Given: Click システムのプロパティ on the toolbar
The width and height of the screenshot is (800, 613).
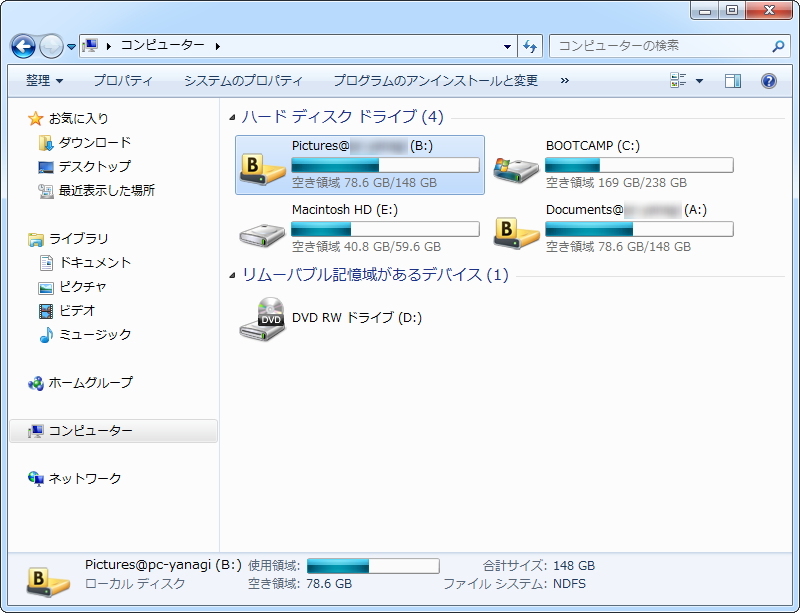Looking at the screenshot, I should coord(243,81).
